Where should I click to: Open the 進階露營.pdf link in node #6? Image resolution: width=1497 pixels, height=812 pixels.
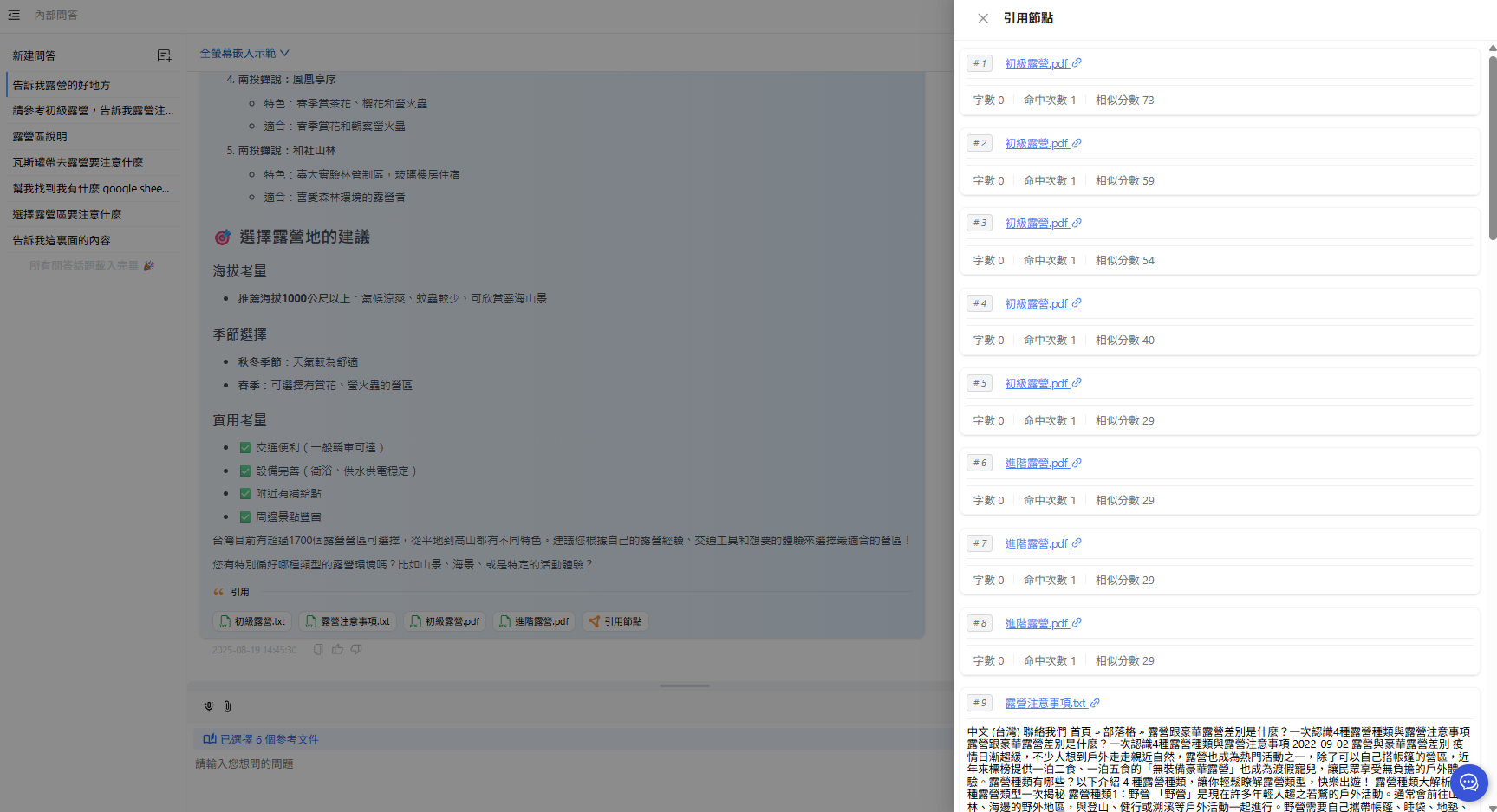[x=1037, y=464]
